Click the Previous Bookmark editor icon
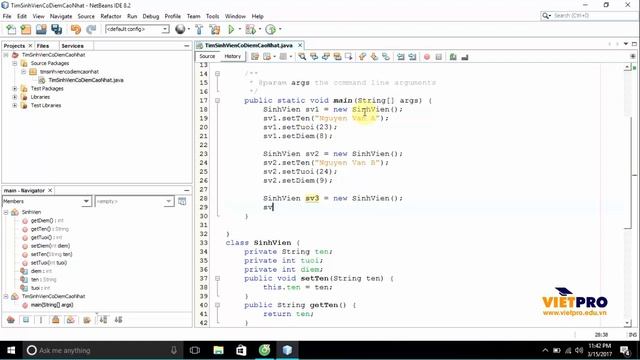Viewport: 640px width, 360px height. pyautogui.click(x=362, y=57)
